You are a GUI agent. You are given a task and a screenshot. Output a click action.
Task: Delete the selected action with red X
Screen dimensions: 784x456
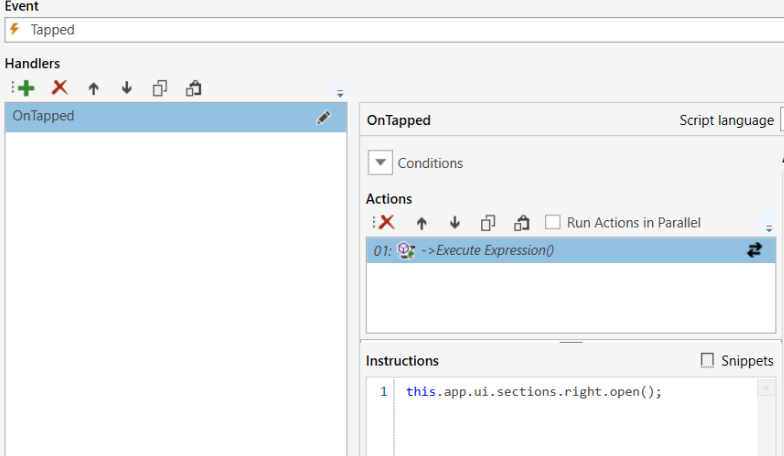coord(387,222)
